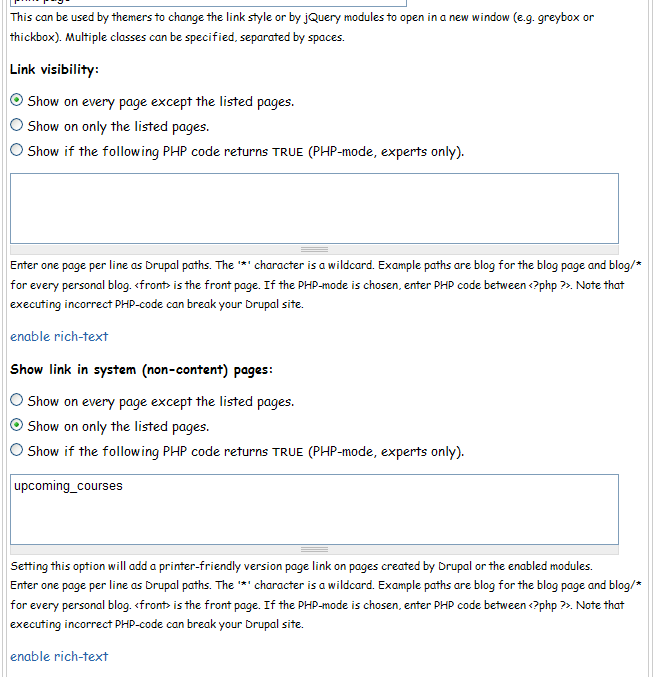Viewport: 656px width, 677px height.
Task: Click 'Show on only the listed pages.' label under system pages
Action: tap(118, 427)
